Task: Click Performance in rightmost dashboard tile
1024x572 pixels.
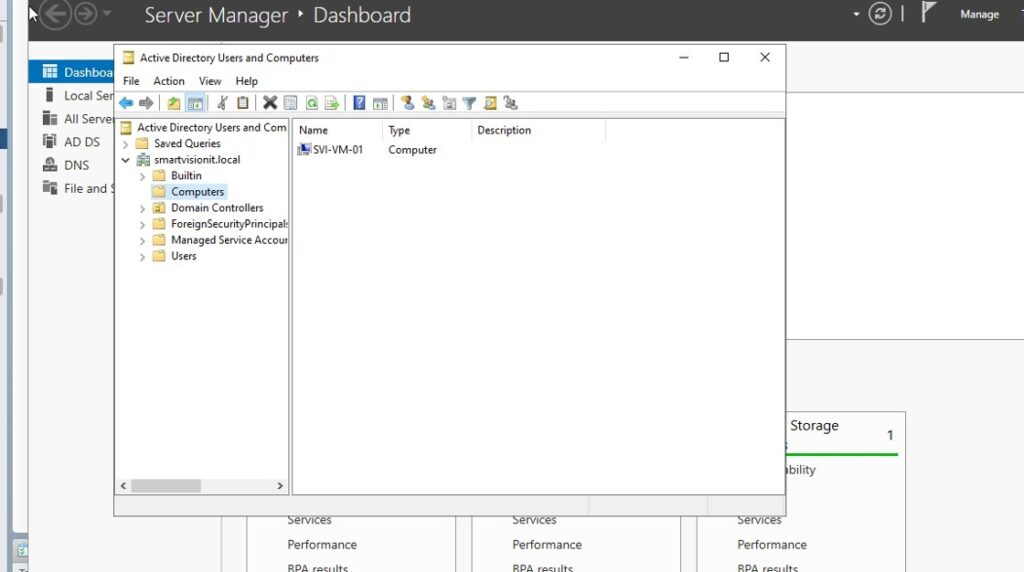Action: [772, 545]
